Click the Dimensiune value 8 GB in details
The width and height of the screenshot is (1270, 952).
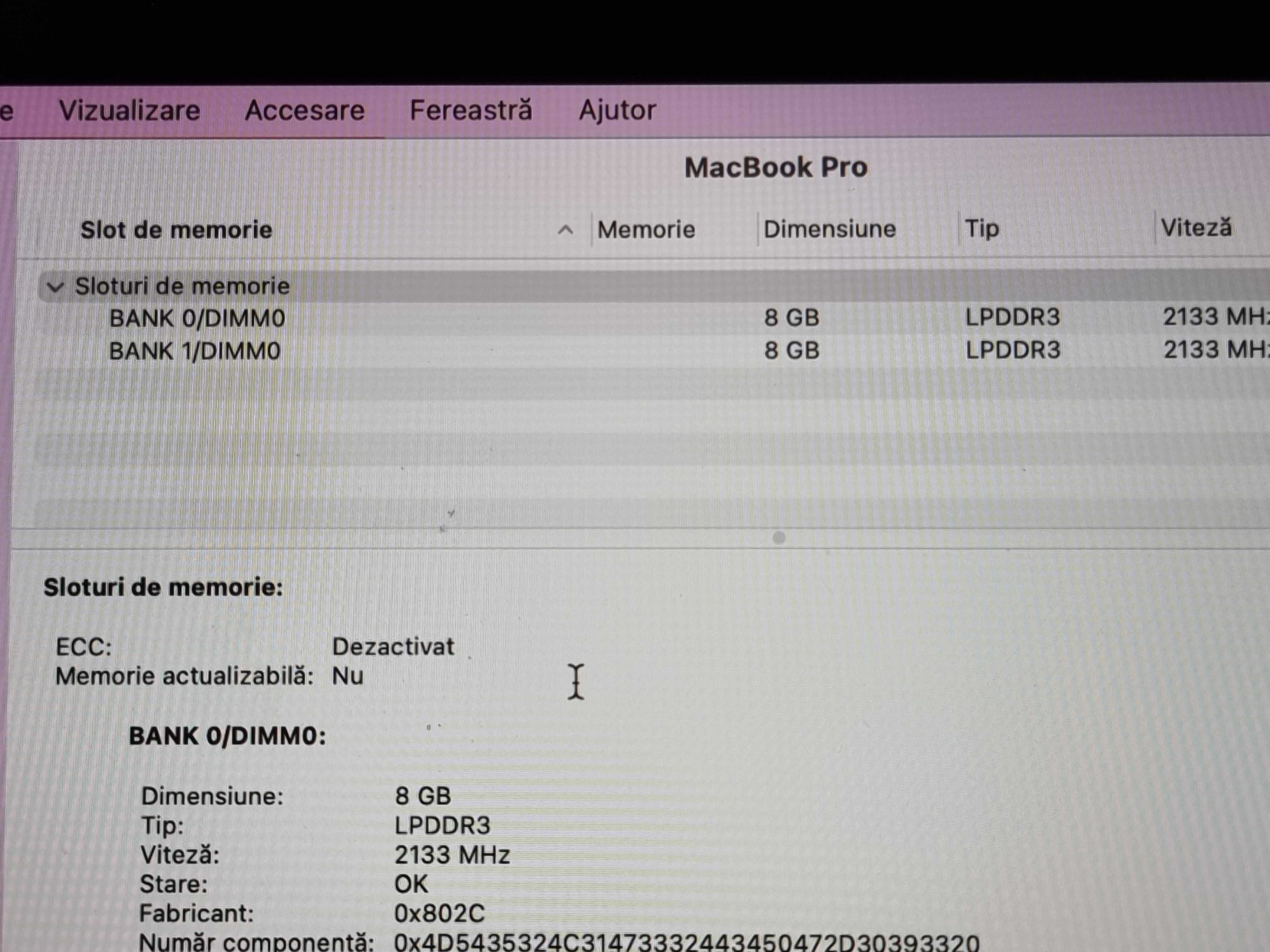(423, 796)
